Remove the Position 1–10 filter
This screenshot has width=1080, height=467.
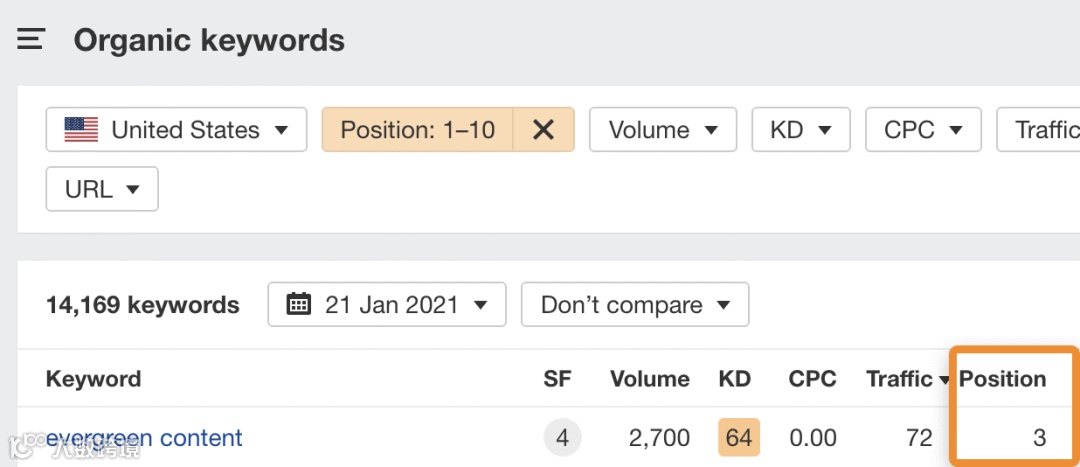pos(543,130)
